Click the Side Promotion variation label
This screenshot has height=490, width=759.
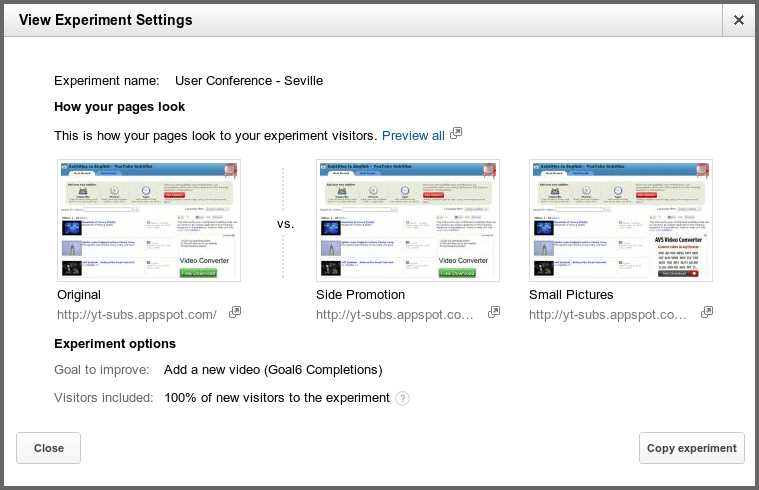click(360, 295)
